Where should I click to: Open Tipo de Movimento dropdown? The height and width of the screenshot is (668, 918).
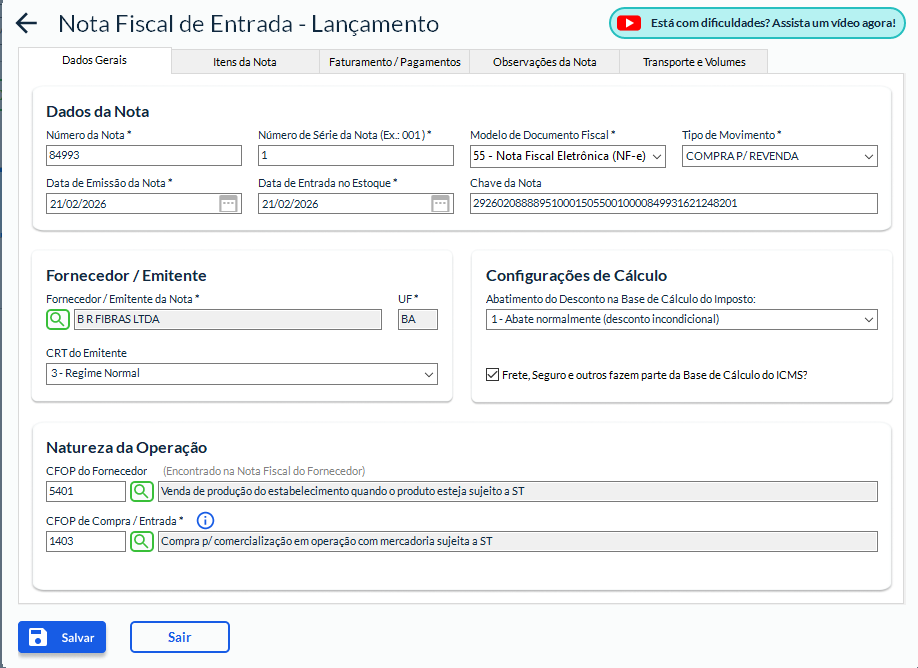pos(779,156)
